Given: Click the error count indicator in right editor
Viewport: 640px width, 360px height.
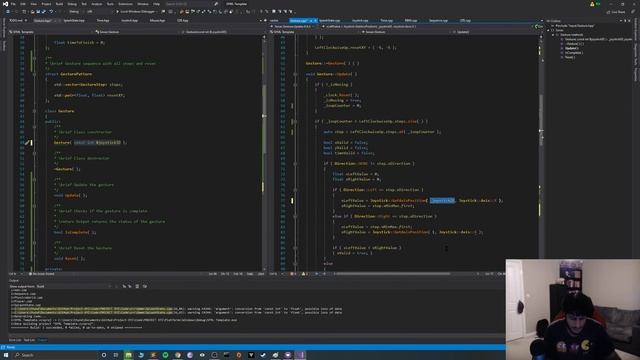Looking at the screenshot, I should pyautogui.click(x=293, y=274).
